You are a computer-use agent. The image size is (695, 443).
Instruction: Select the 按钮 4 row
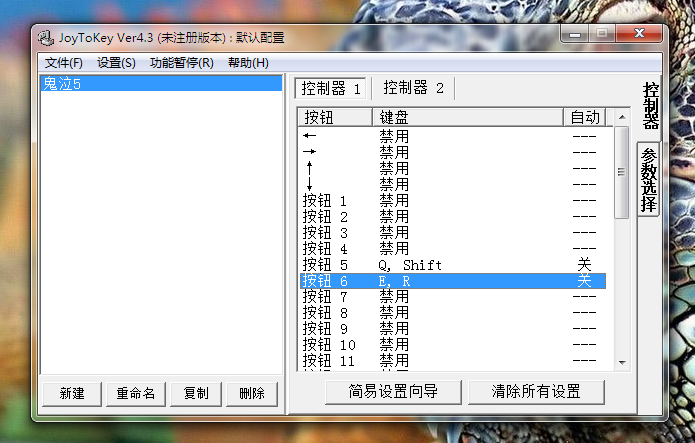click(453, 248)
